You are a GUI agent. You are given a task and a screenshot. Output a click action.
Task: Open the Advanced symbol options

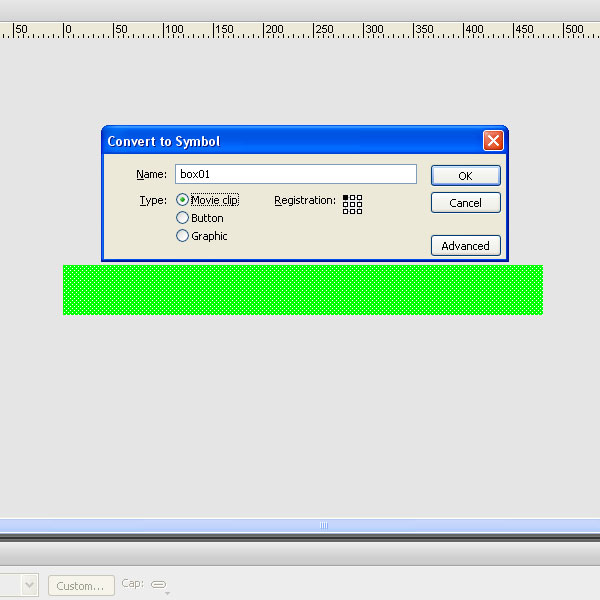(466, 246)
